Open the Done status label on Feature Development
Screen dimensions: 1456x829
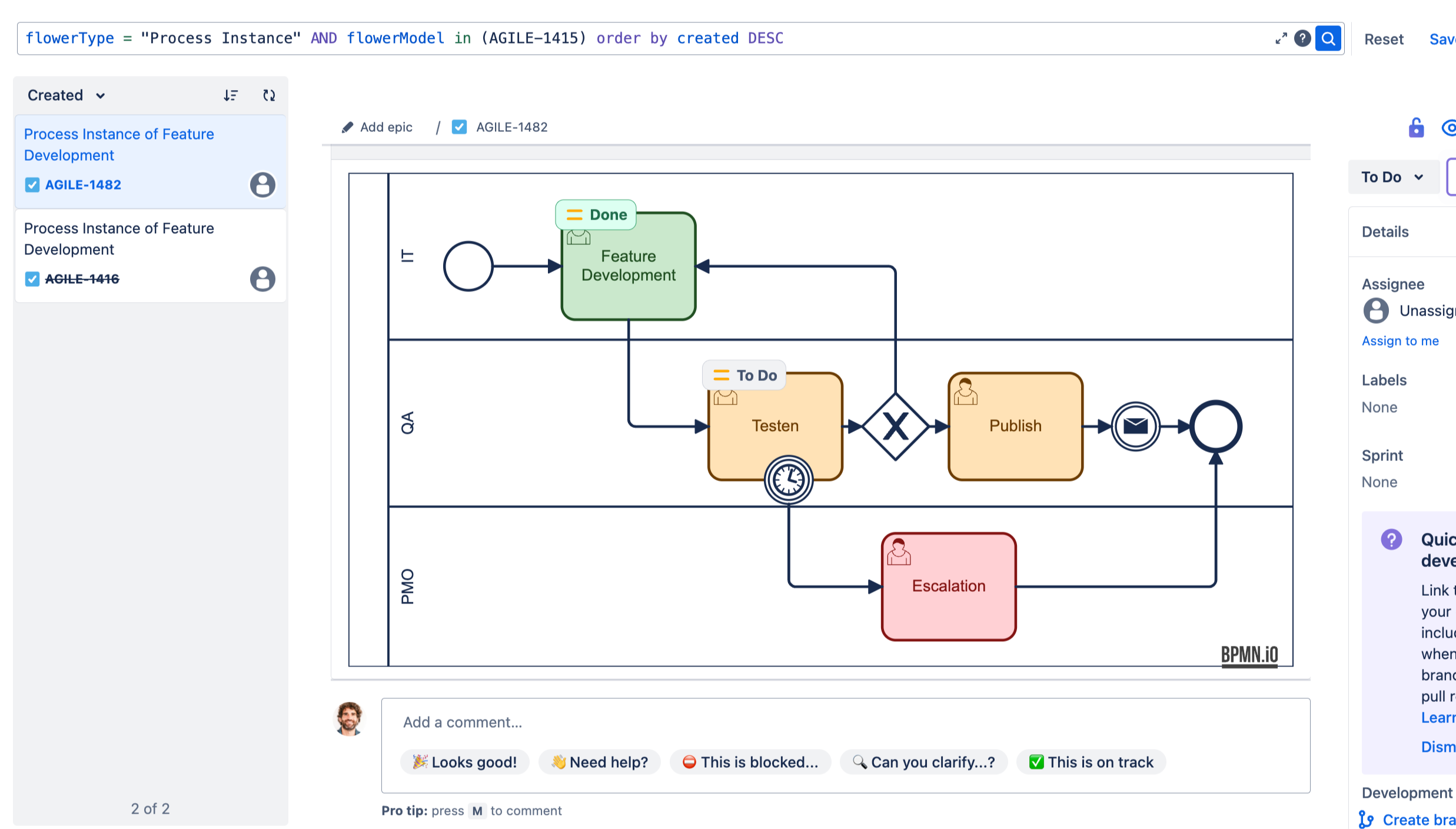(596, 215)
